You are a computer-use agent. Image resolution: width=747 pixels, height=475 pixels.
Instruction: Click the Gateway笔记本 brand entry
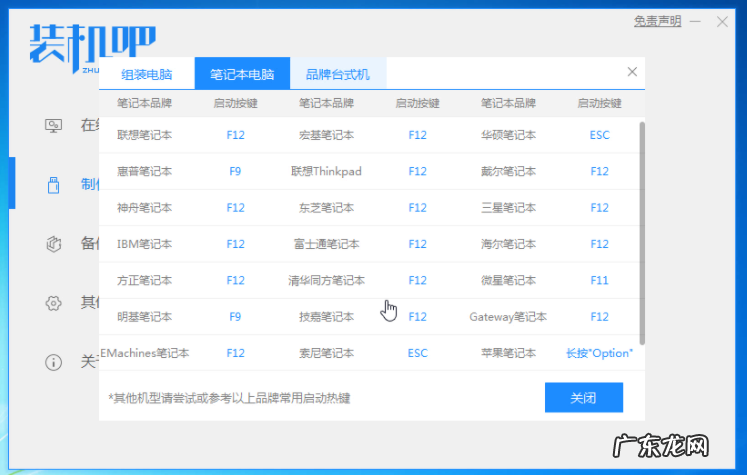click(x=508, y=317)
